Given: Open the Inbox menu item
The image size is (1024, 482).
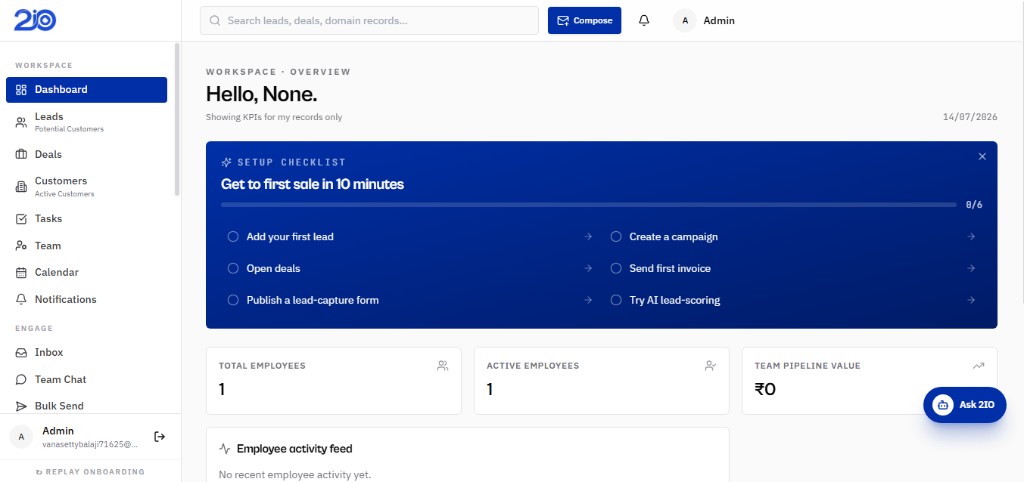Looking at the screenshot, I should coord(86,352).
